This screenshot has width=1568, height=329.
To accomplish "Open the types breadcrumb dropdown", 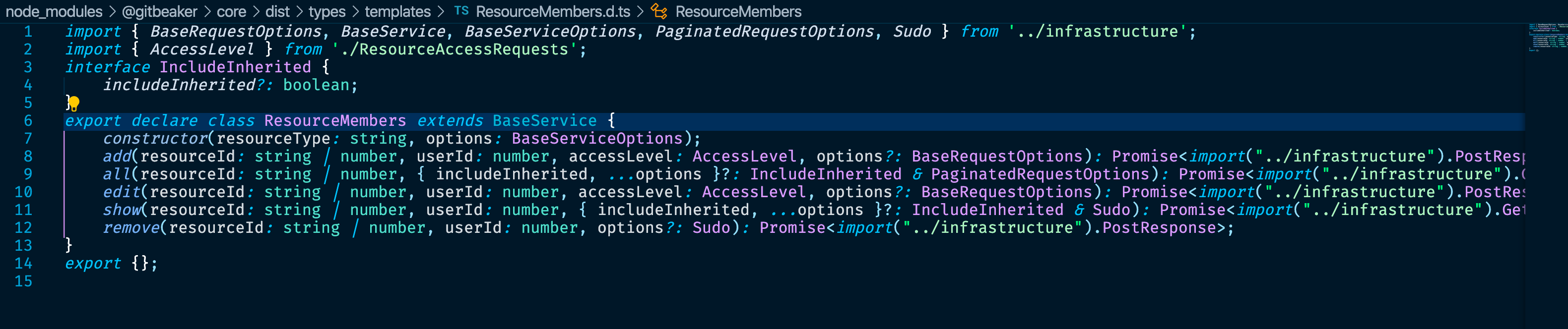I will [327, 11].
